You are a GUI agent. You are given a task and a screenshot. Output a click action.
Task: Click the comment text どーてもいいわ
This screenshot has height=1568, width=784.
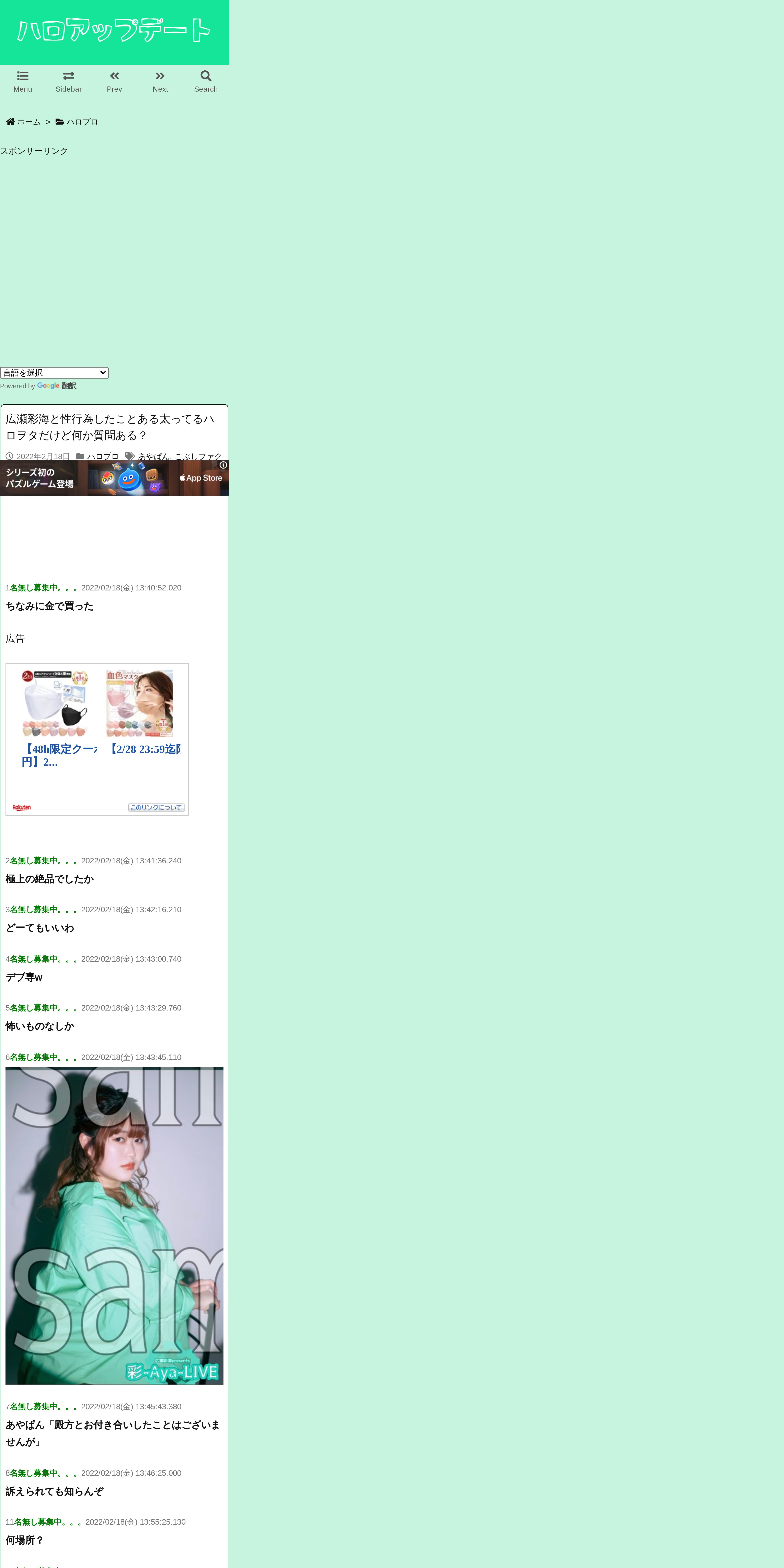(x=39, y=928)
